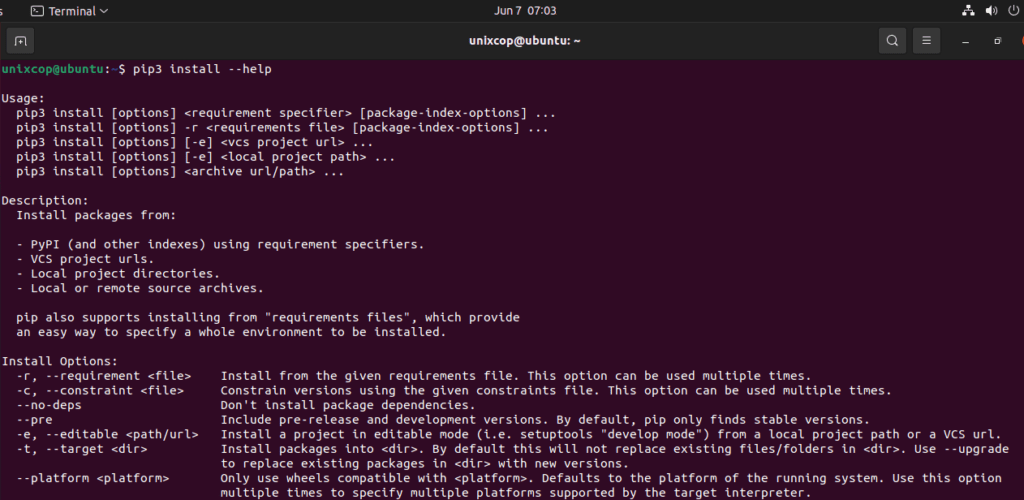Open the hamburger menu in terminal
This screenshot has width=1024, height=500.
click(926, 41)
